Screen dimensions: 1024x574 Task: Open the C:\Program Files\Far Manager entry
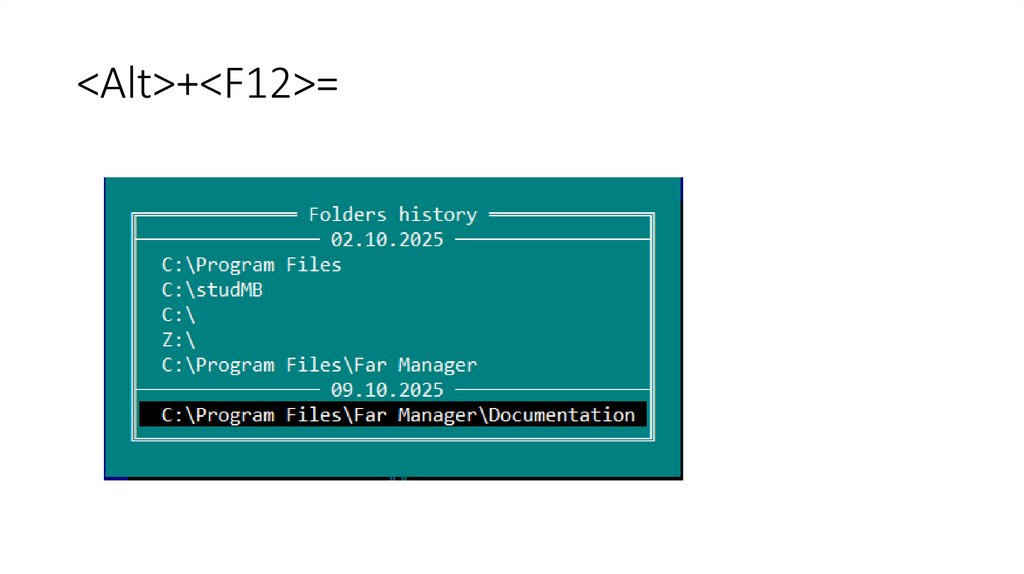coord(319,365)
